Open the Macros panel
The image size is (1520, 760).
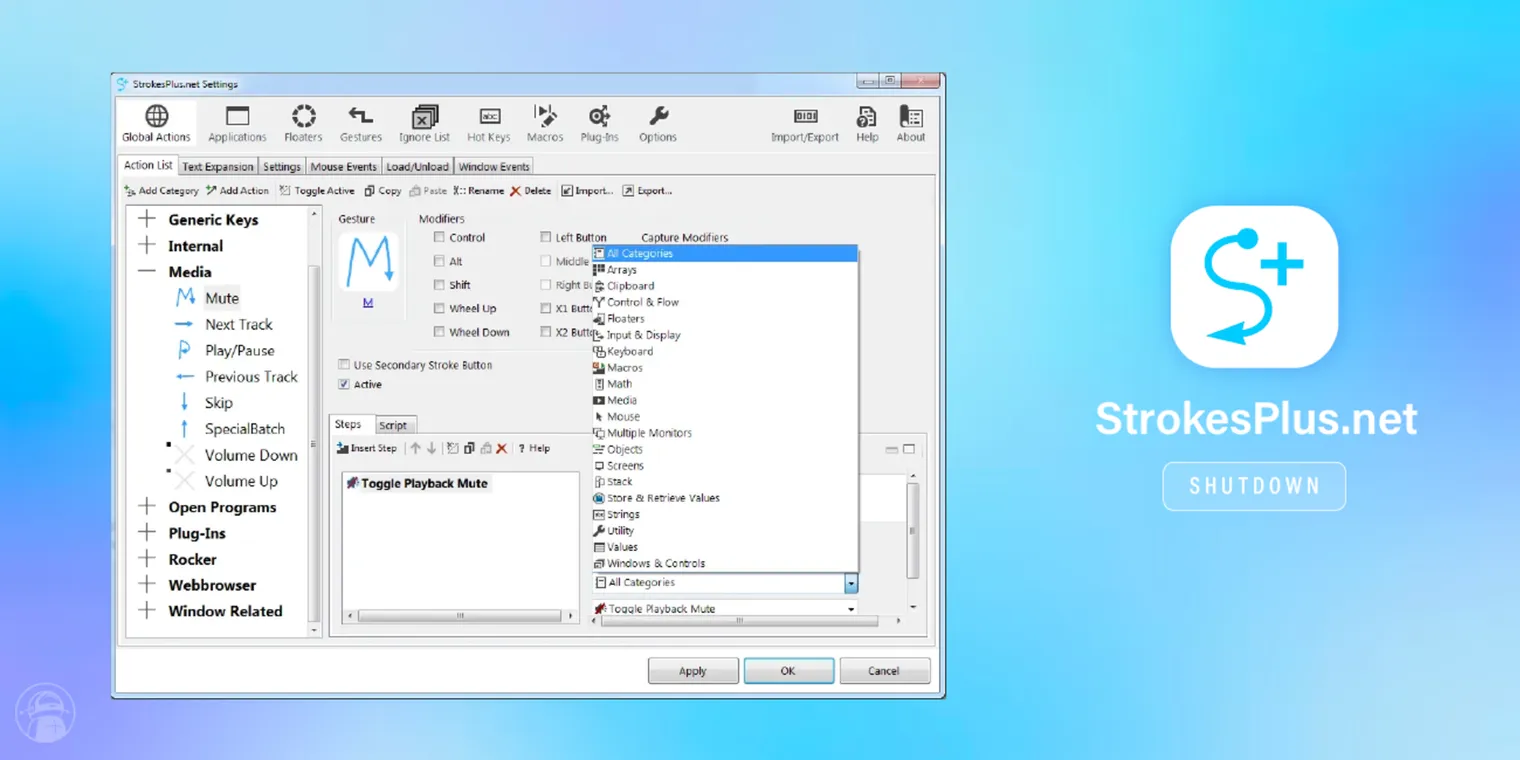545,122
